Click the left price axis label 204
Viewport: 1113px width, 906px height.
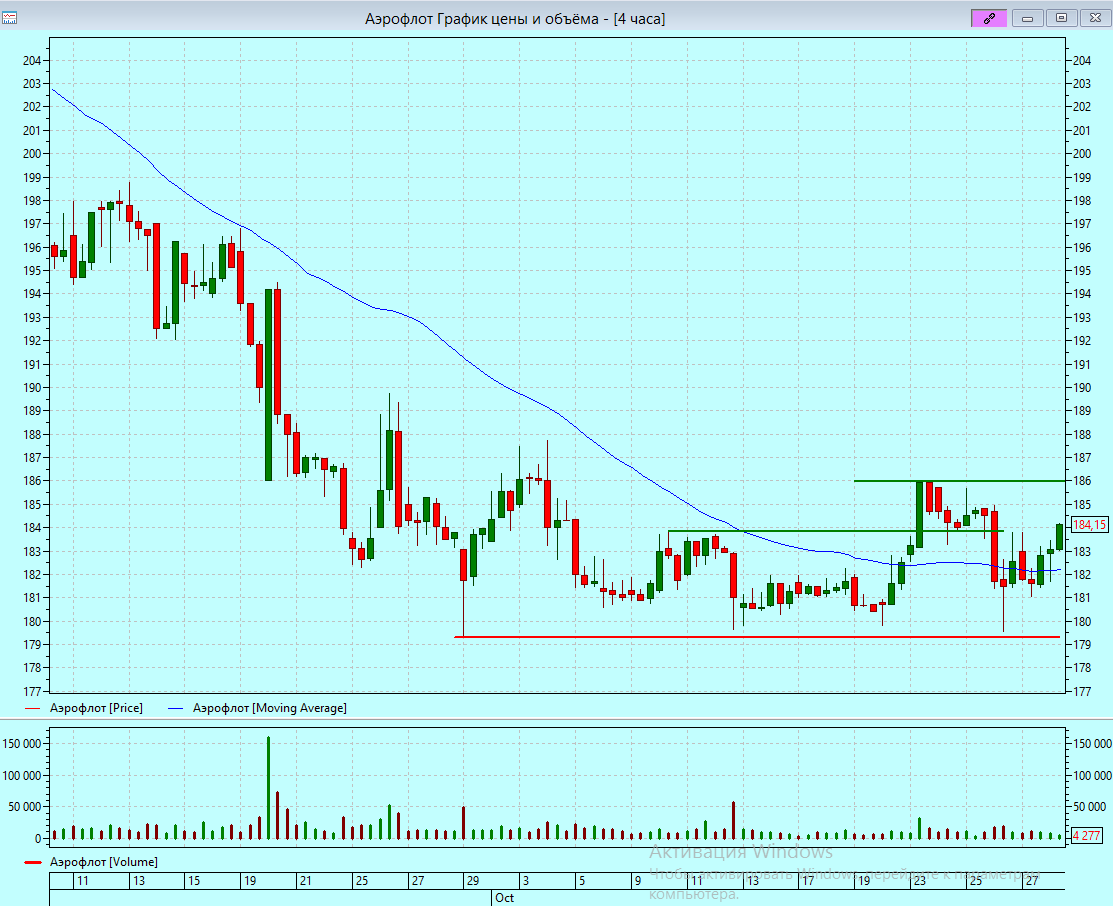tap(32, 60)
